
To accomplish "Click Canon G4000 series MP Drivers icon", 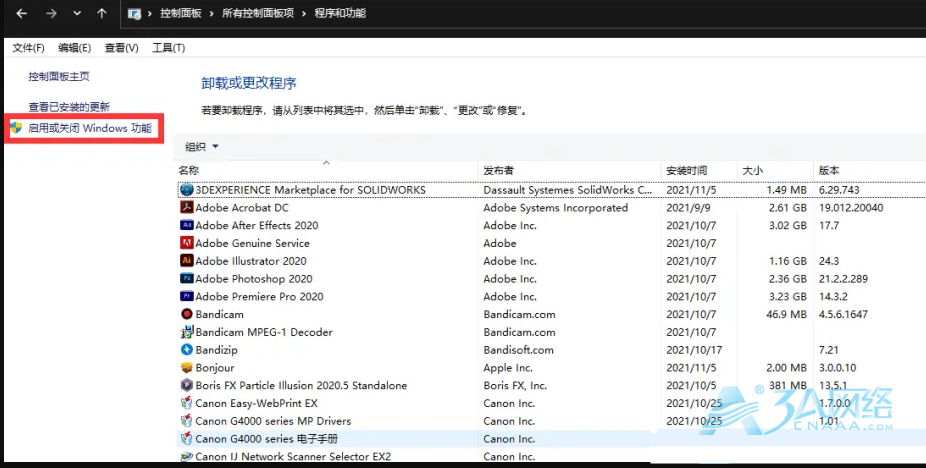I will point(187,421).
